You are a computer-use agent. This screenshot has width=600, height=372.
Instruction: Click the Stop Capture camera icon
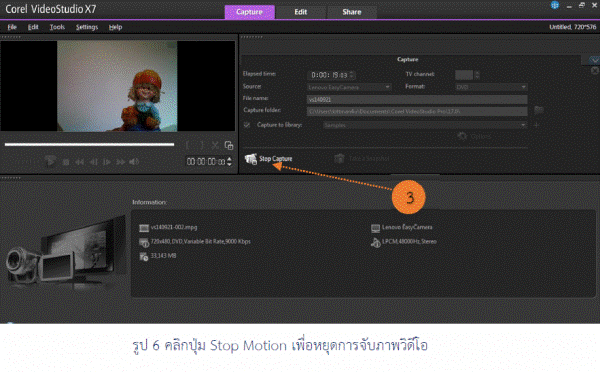click(251, 159)
